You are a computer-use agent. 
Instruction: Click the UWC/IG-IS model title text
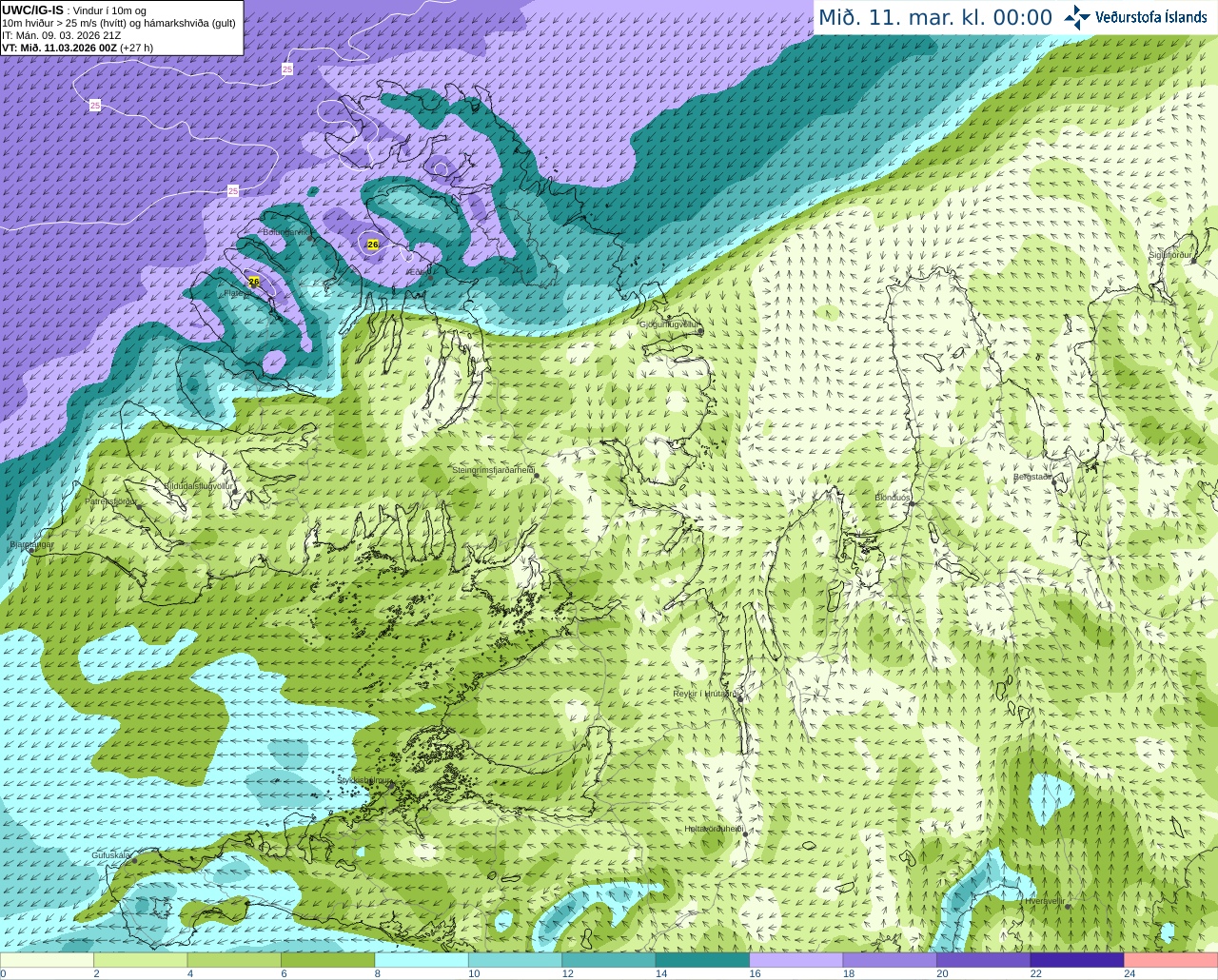coord(33,10)
